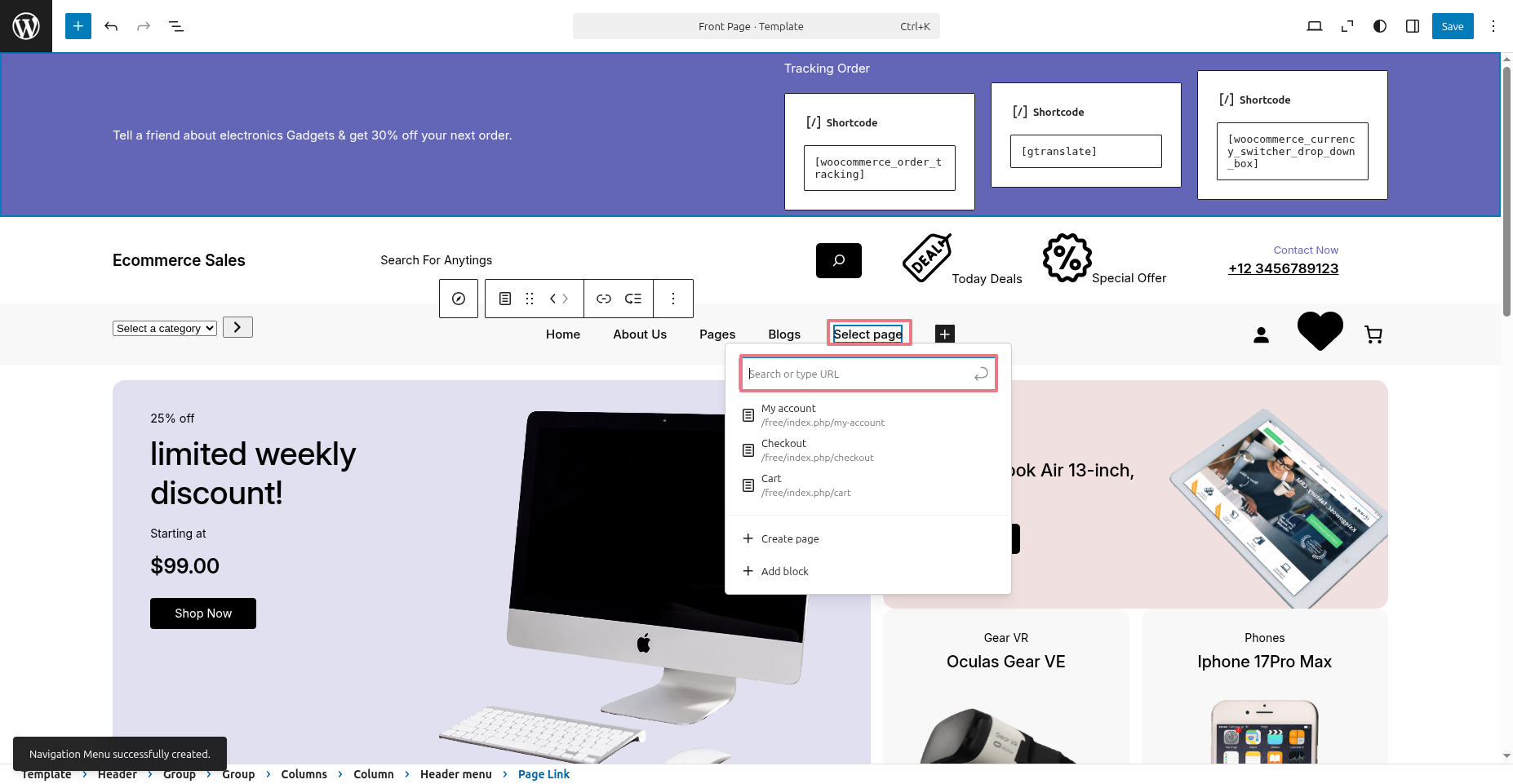Screen dimensions: 1513x784
Task: Click the shopping cart icon
Action: pos(1373,334)
